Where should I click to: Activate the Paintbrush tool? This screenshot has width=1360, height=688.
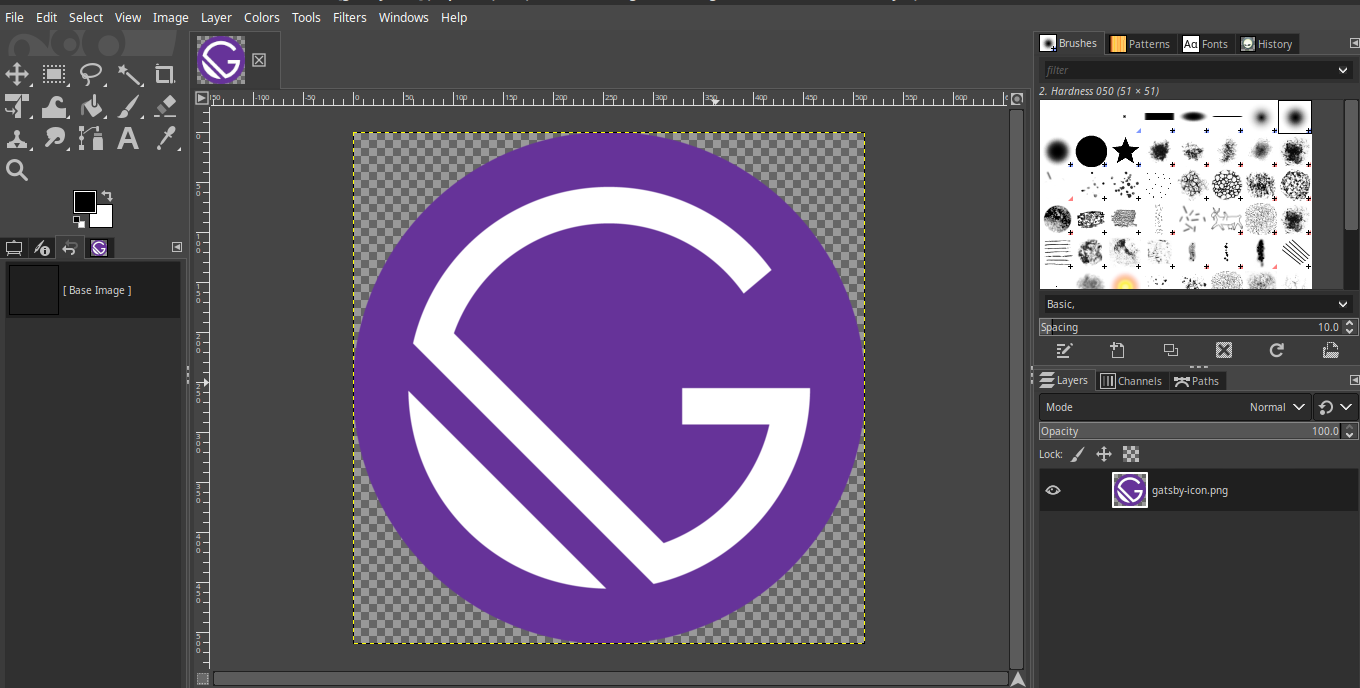tap(128, 106)
